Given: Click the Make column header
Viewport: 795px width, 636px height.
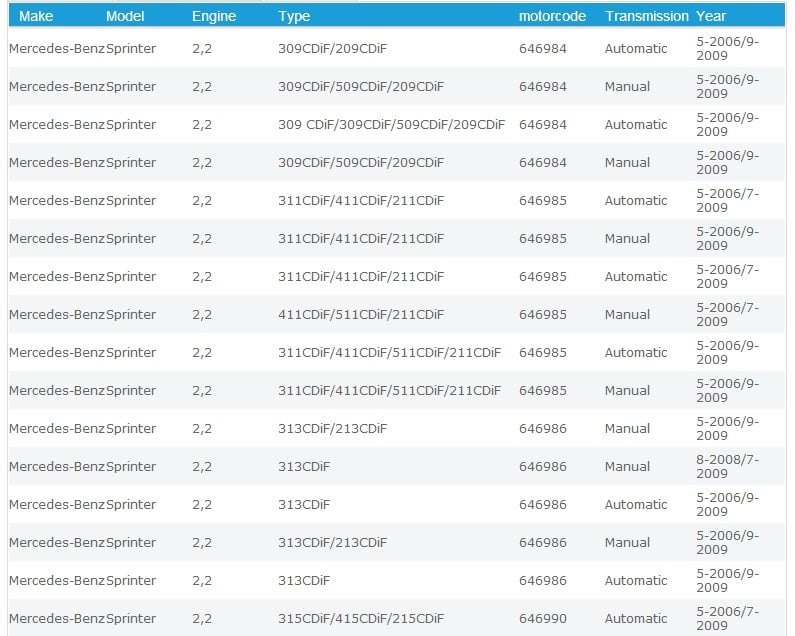Looking at the screenshot, I should [36, 16].
